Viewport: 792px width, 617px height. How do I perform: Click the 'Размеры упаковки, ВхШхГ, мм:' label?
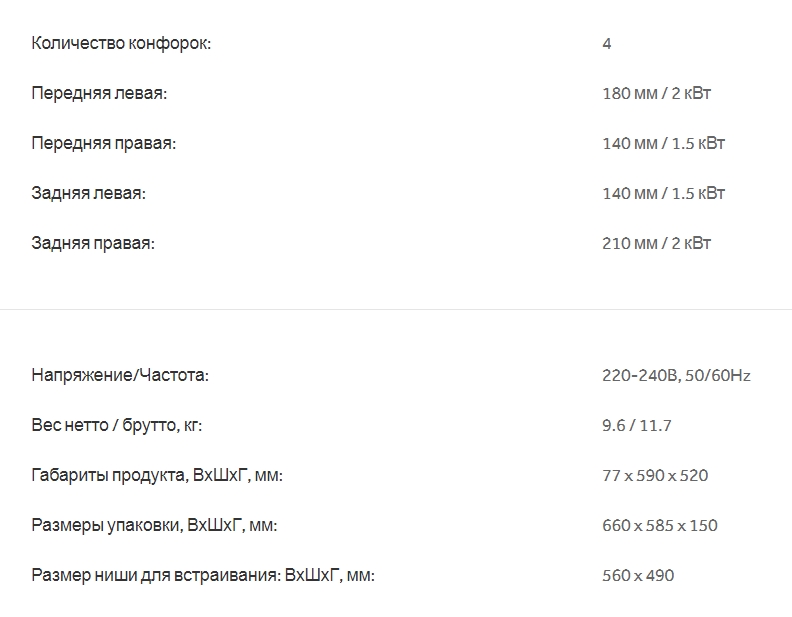pyautogui.click(x=154, y=526)
